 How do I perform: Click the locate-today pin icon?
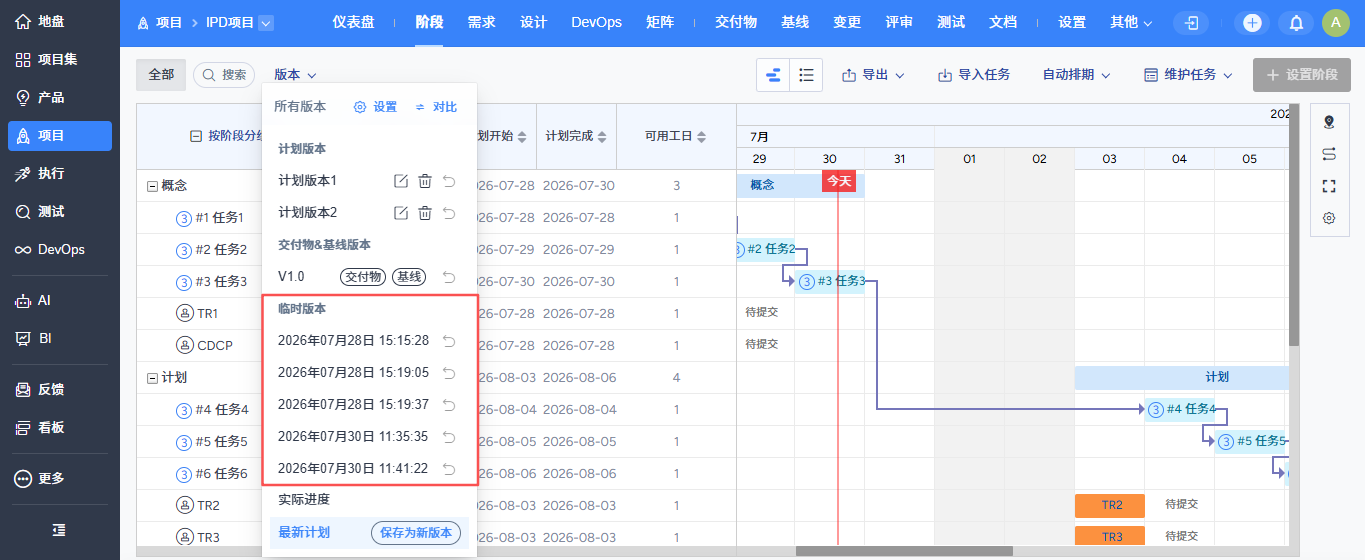coord(1329,122)
